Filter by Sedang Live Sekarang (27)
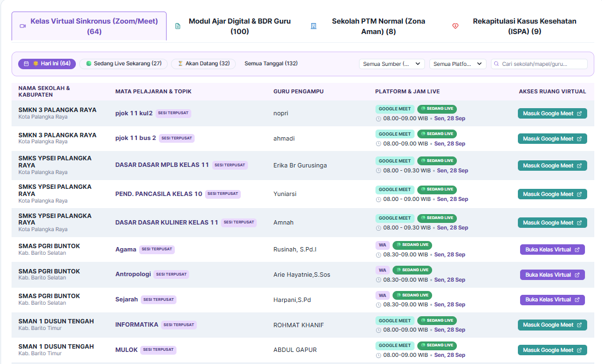 click(124, 64)
